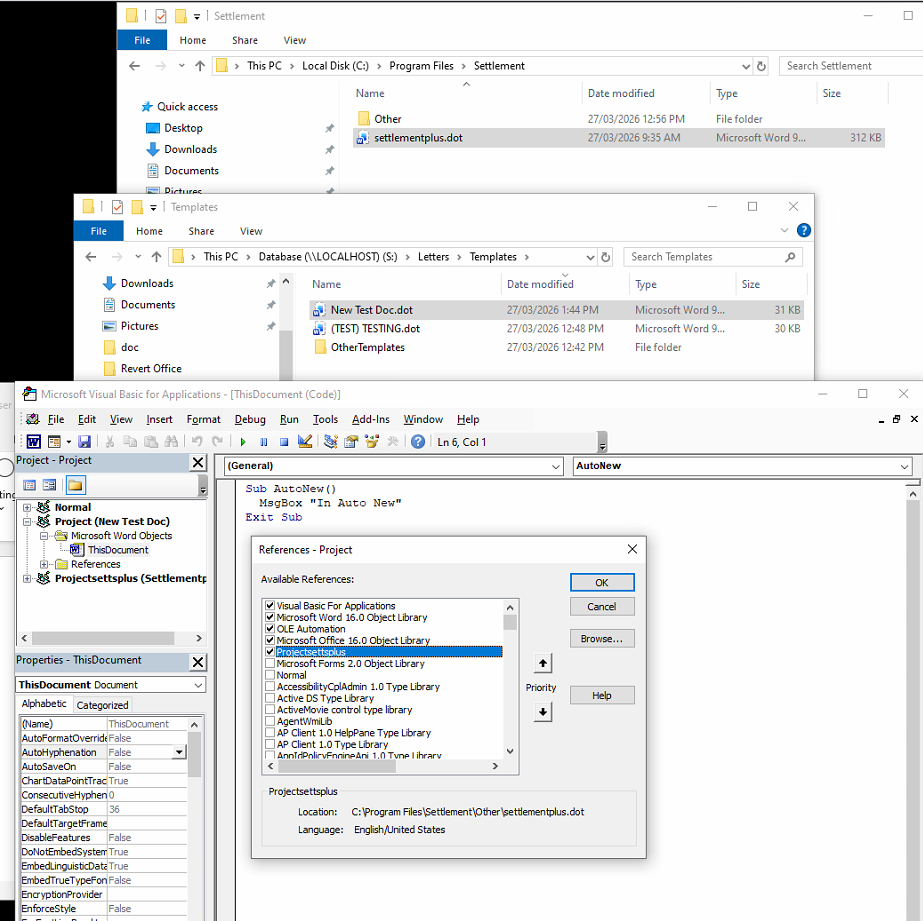Expand the Normal project node
Image resolution: width=923 pixels, height=921 pixels.
tap(27, 507)
